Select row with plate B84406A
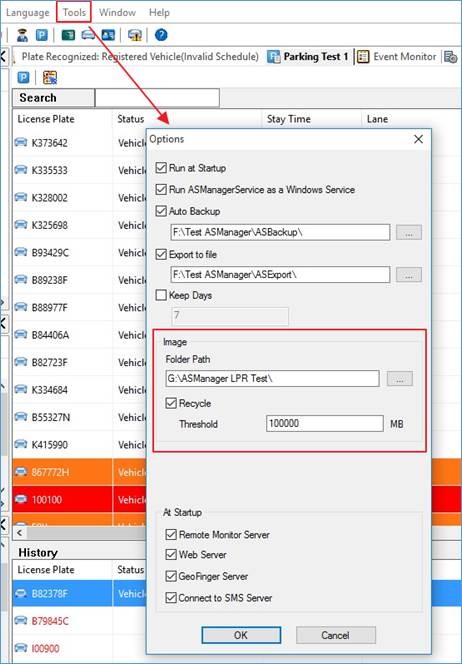 80,335
